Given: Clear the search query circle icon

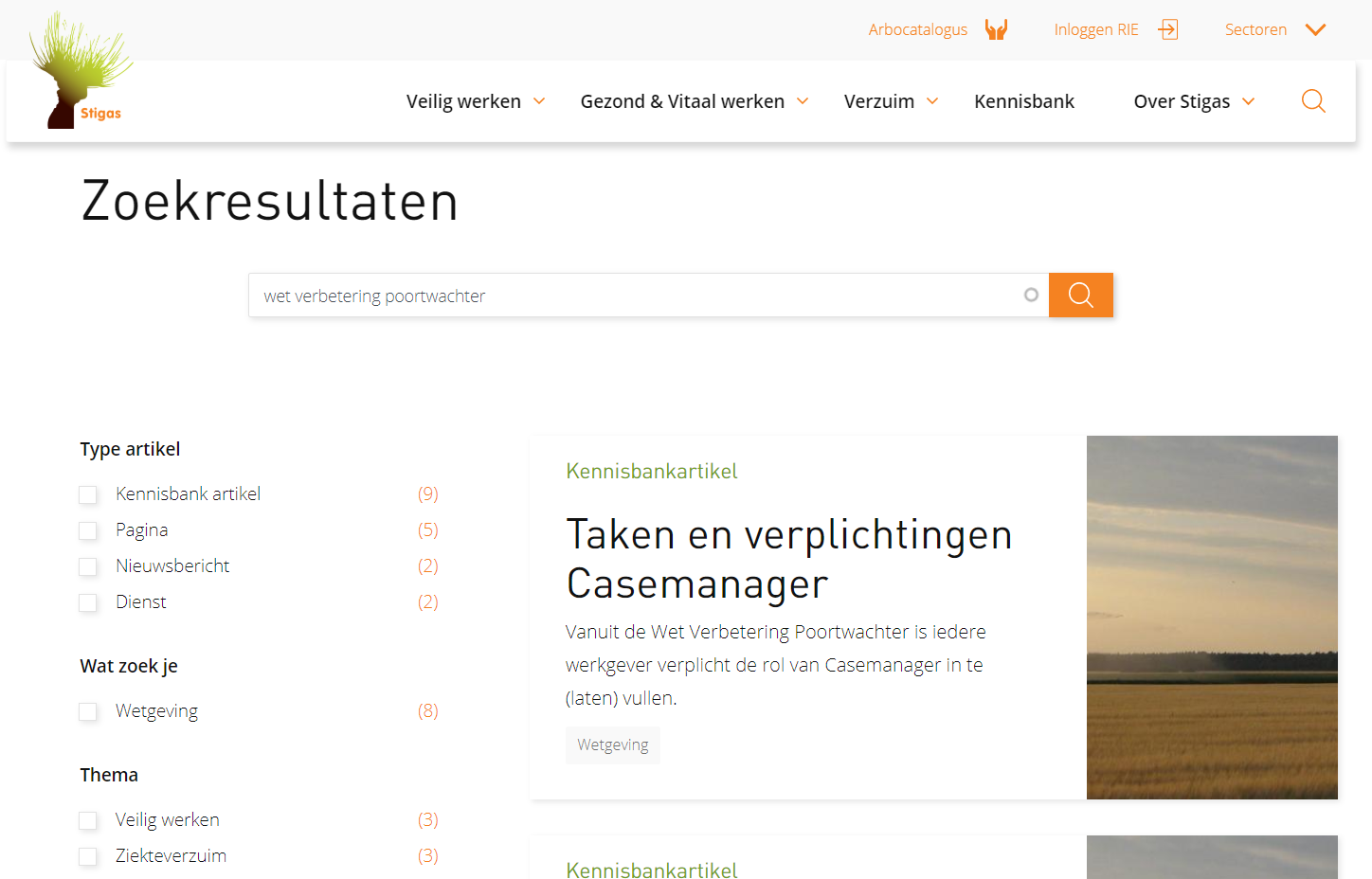Looking at the screenshot, I should 1031,296.
